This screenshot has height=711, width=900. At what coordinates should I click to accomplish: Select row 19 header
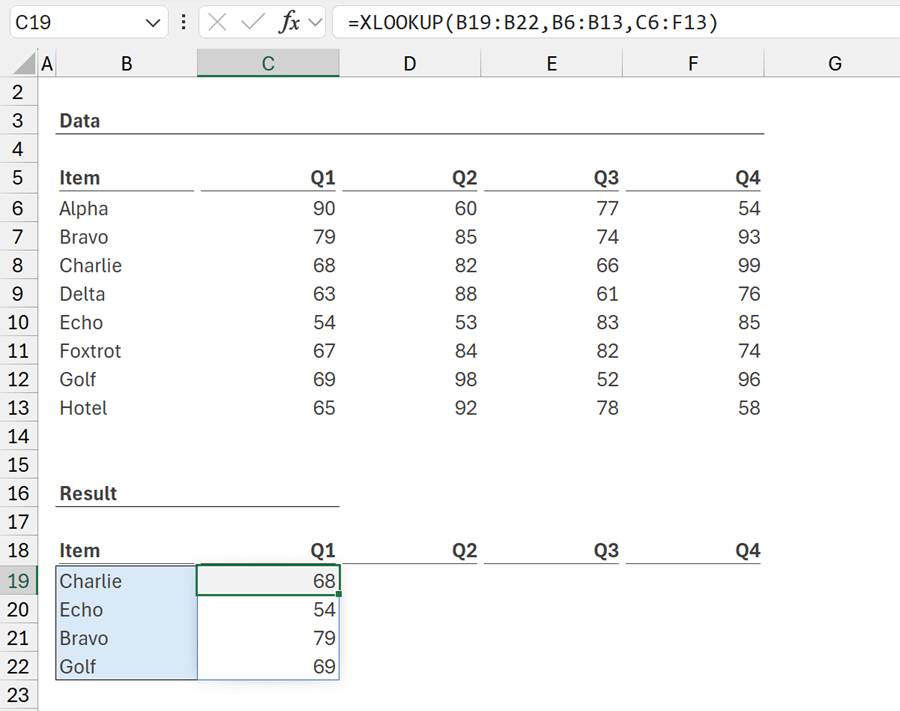pos(19,581)
